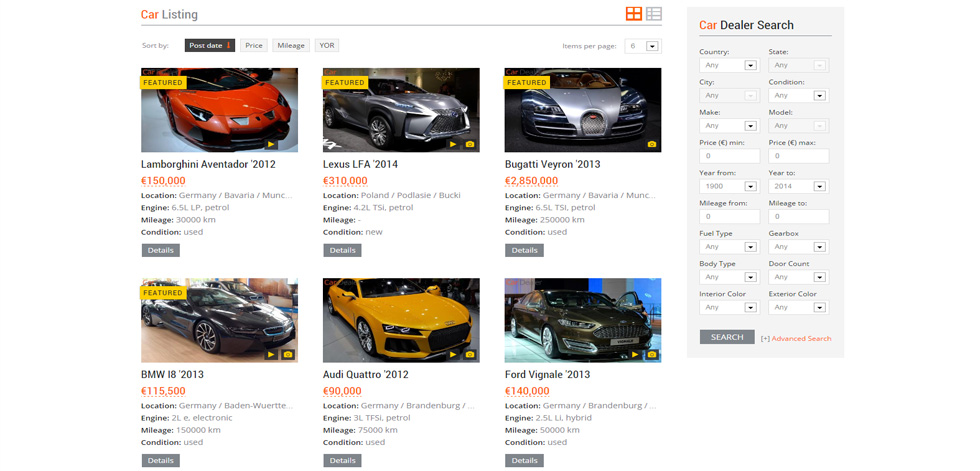980x471 pixels.
Task: Play video icon on BMW I8 photo
Action: coord(271,355)
